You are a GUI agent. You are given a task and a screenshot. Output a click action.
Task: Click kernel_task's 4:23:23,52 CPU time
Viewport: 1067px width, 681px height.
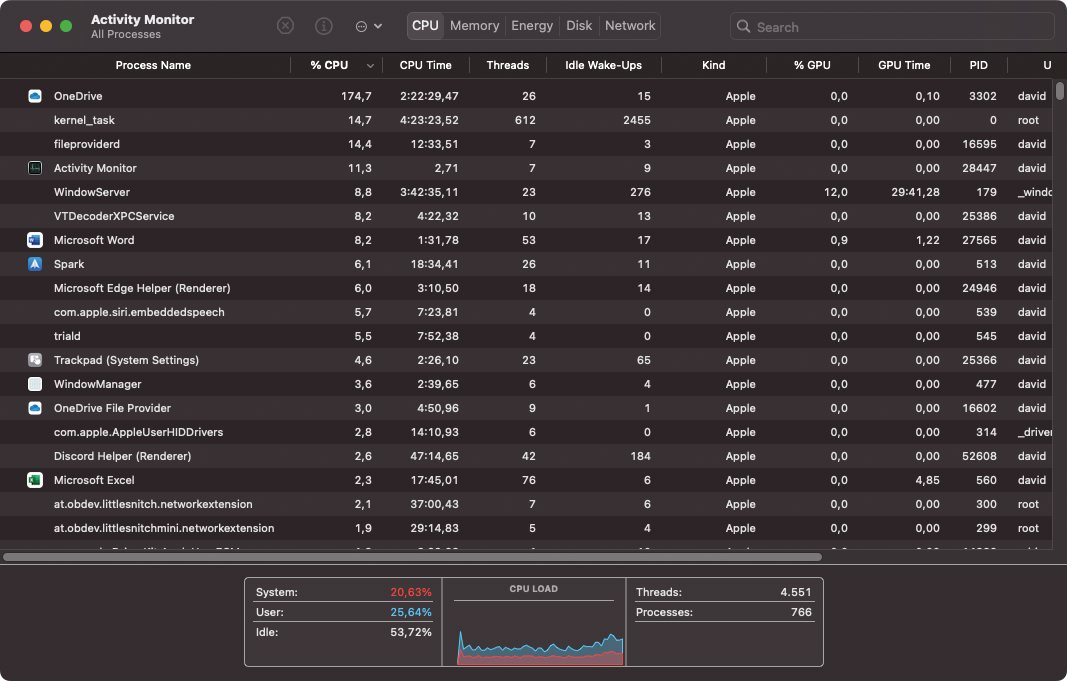click(429, 120)
